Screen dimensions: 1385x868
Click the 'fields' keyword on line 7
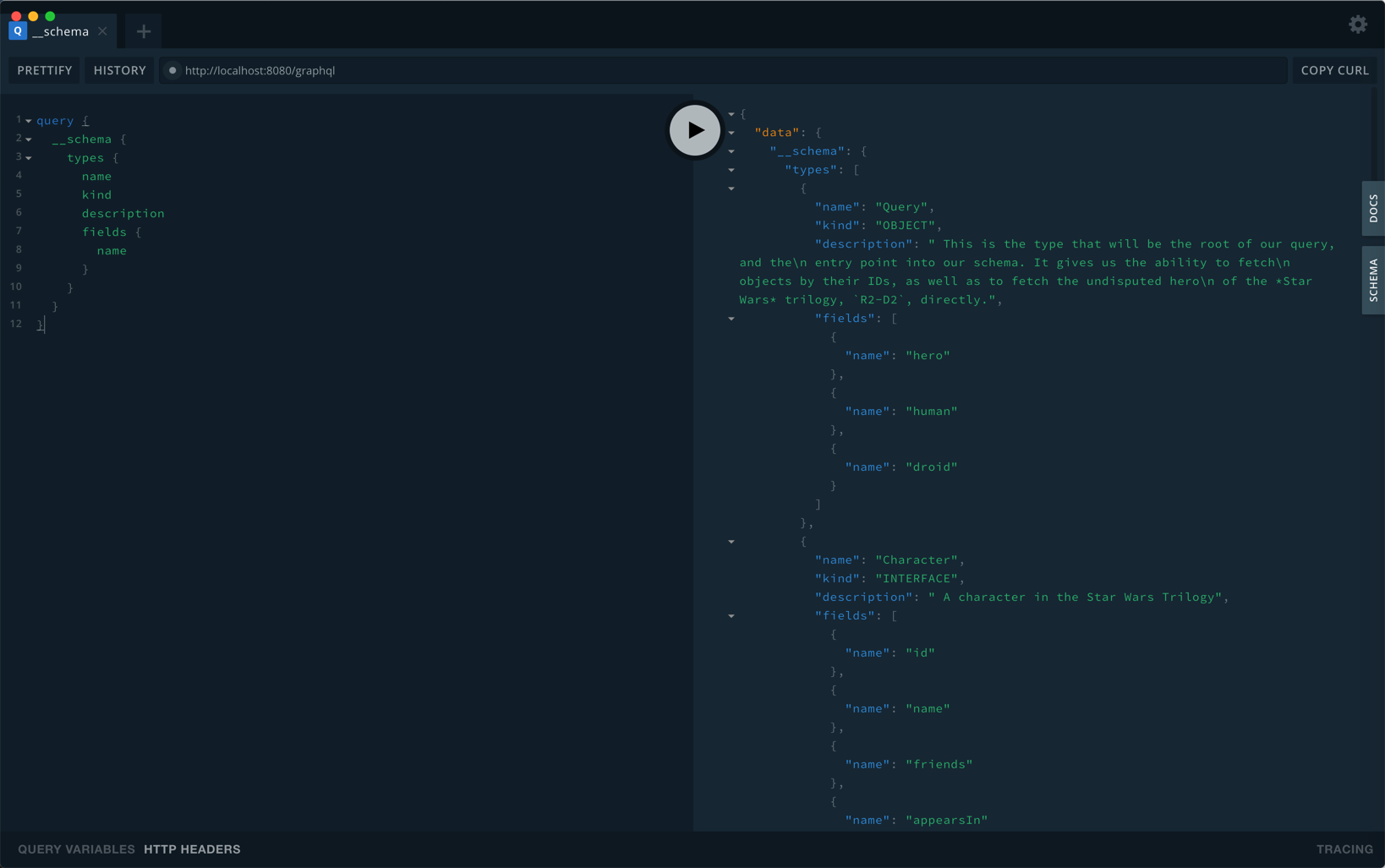tap(104, 232)
